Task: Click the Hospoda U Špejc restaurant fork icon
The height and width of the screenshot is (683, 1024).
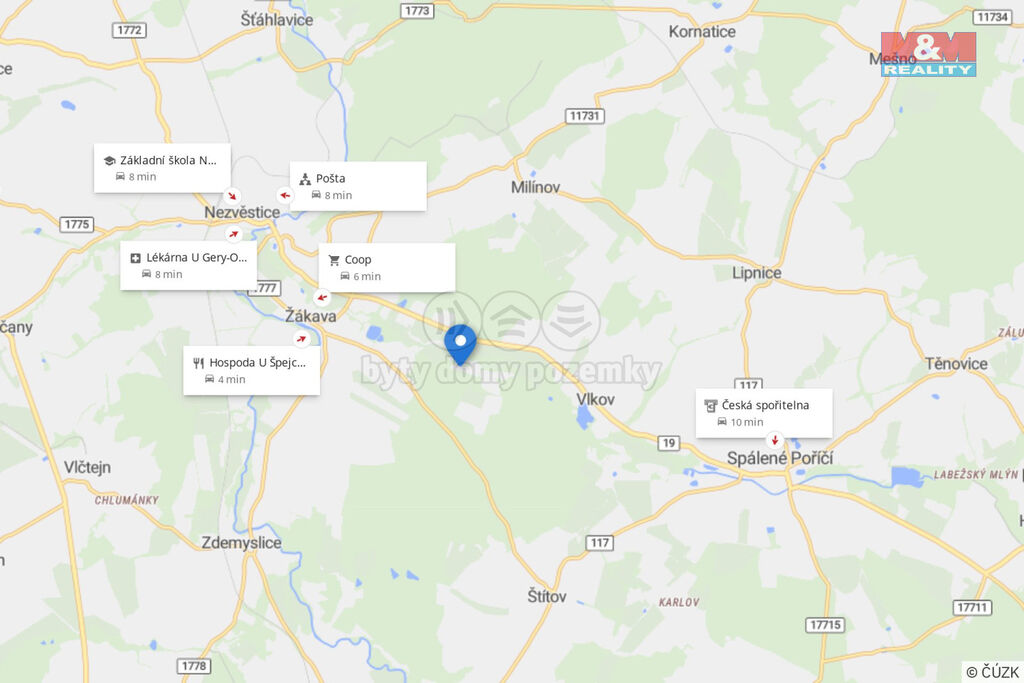Action: pos(199,363)
